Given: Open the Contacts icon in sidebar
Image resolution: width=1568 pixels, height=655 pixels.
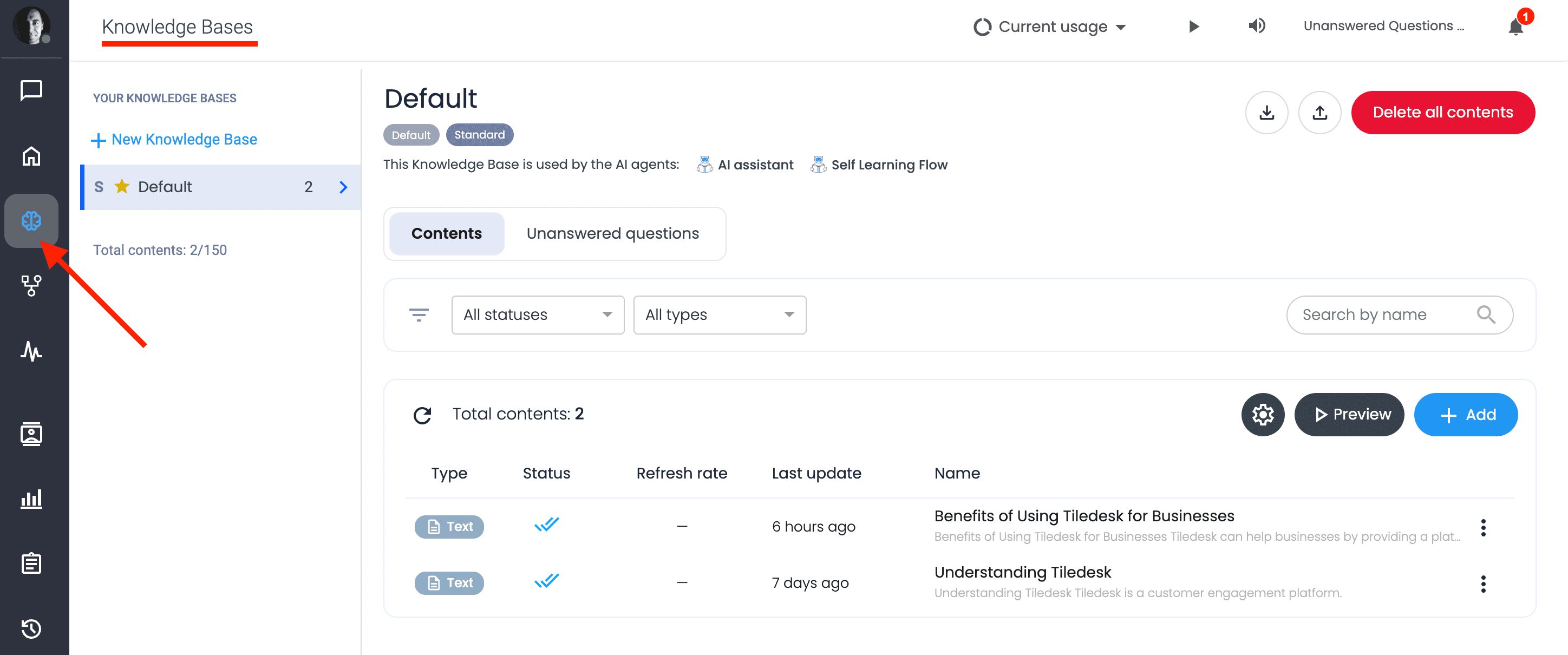Looking at the screenshot, I should coord(31,434).
